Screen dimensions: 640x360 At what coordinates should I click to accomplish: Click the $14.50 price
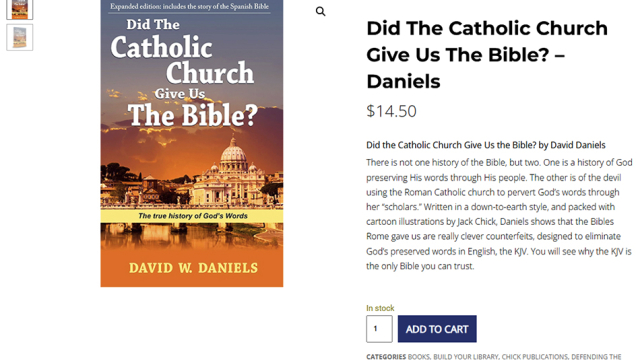click(391, 111)
